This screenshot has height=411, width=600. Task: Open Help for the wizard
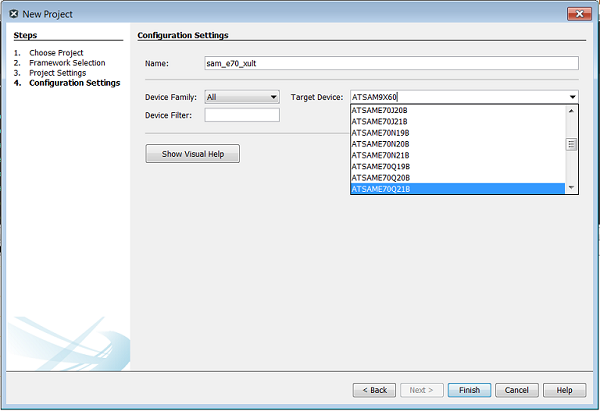(x=564, y=390)
